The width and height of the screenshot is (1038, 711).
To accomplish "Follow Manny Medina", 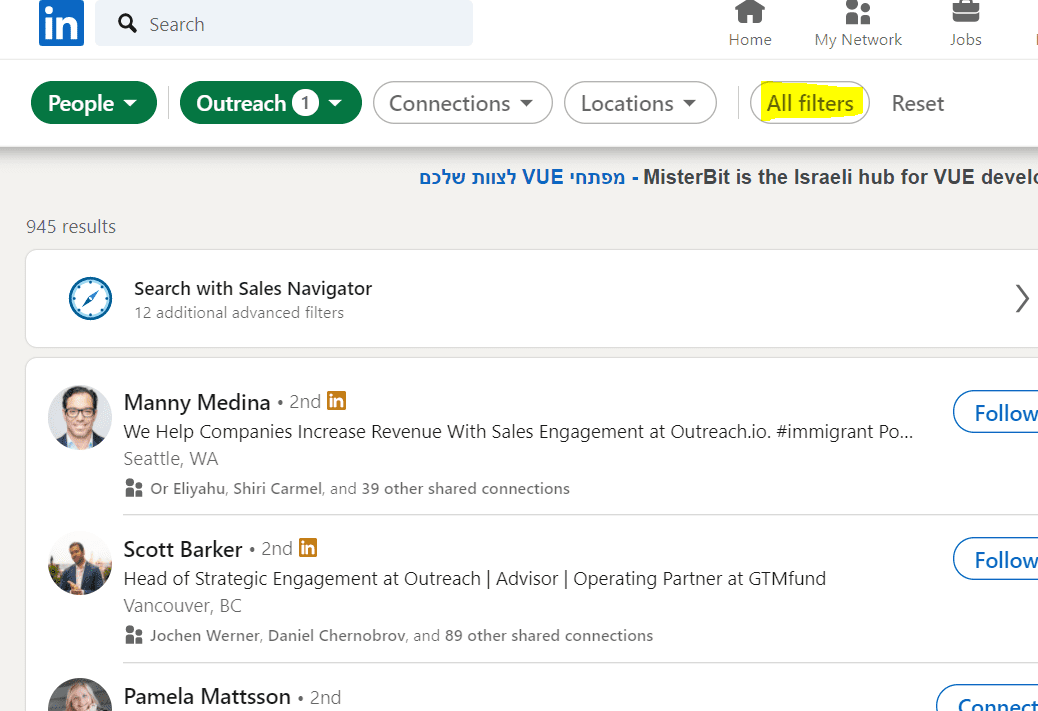I will (996, 412).
